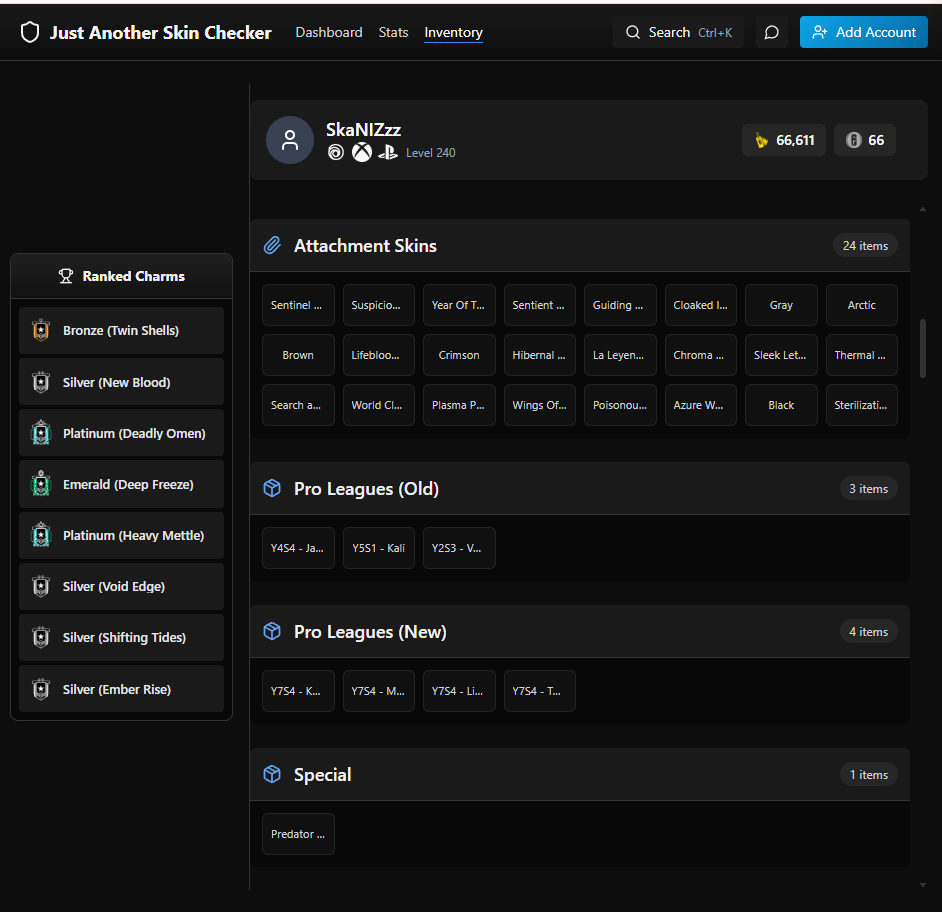The width and height of the screenshot is (942, 912).
Task: Click the Add Account button
Action: [x=863, y=32]
